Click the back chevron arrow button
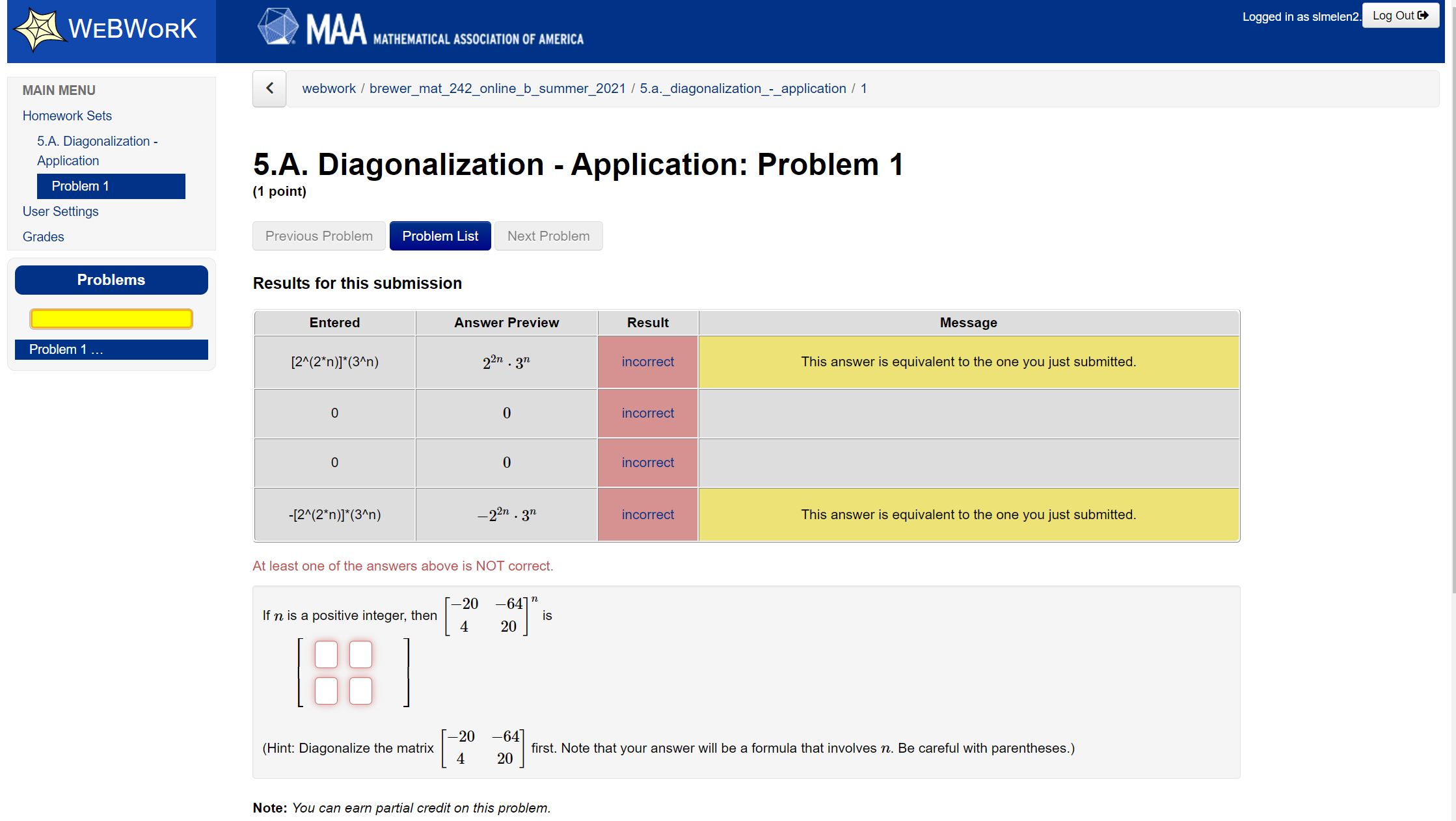 click(x=269, y=88)
